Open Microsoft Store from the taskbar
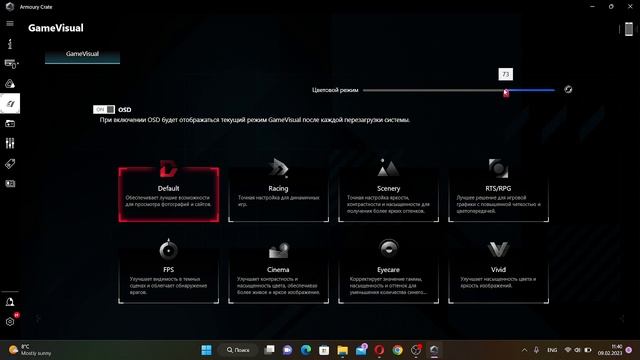Image resolution: width=640 pixels, height=360 pixels. click(x=324, y=350)
